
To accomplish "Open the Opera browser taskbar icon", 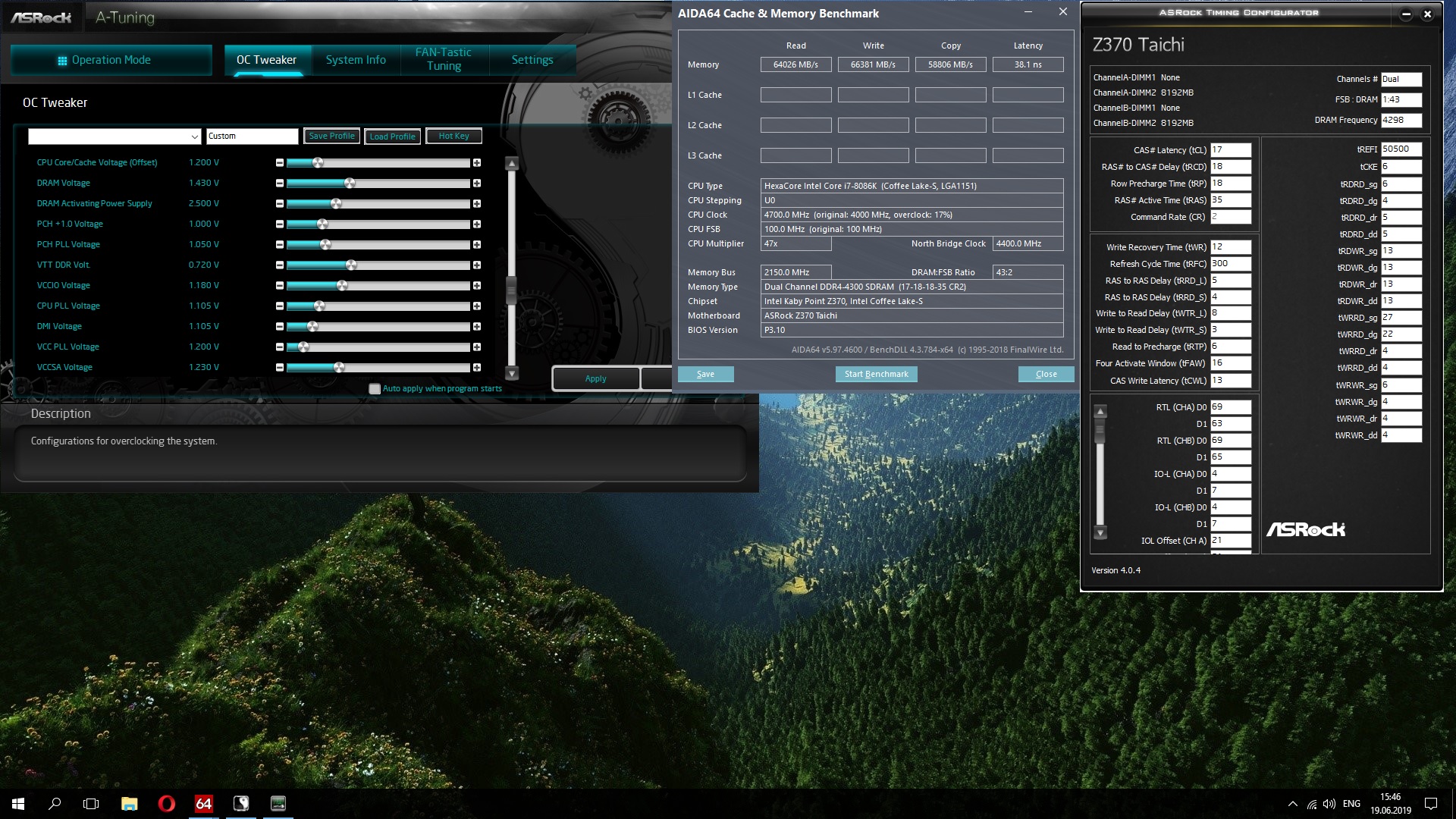I will [166, 804].
